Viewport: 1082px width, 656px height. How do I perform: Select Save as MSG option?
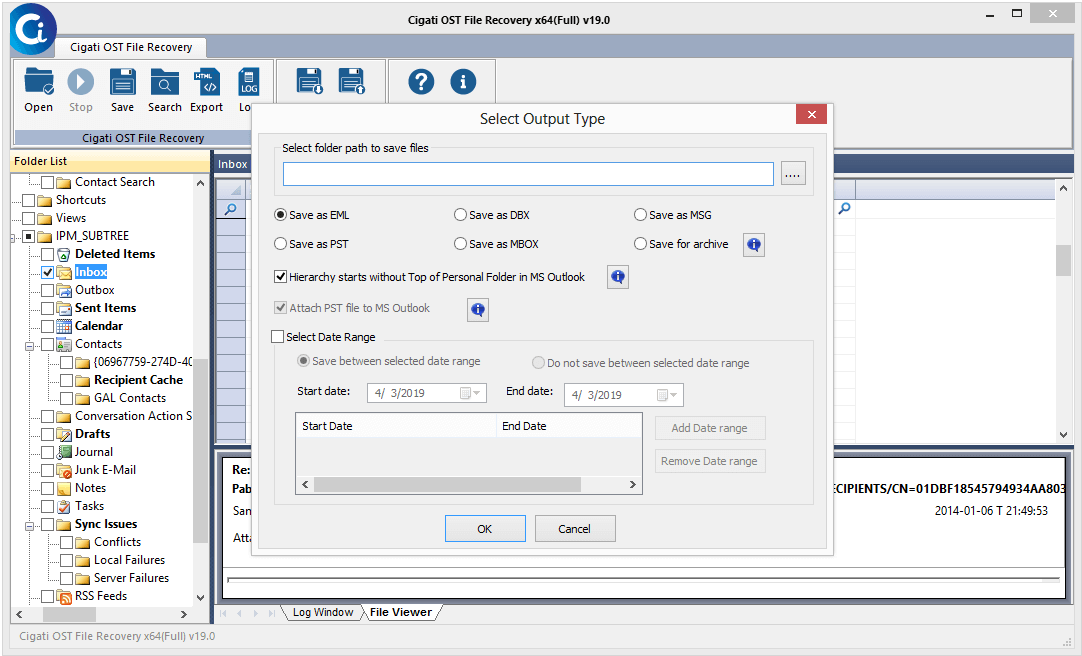click(640, 215)
